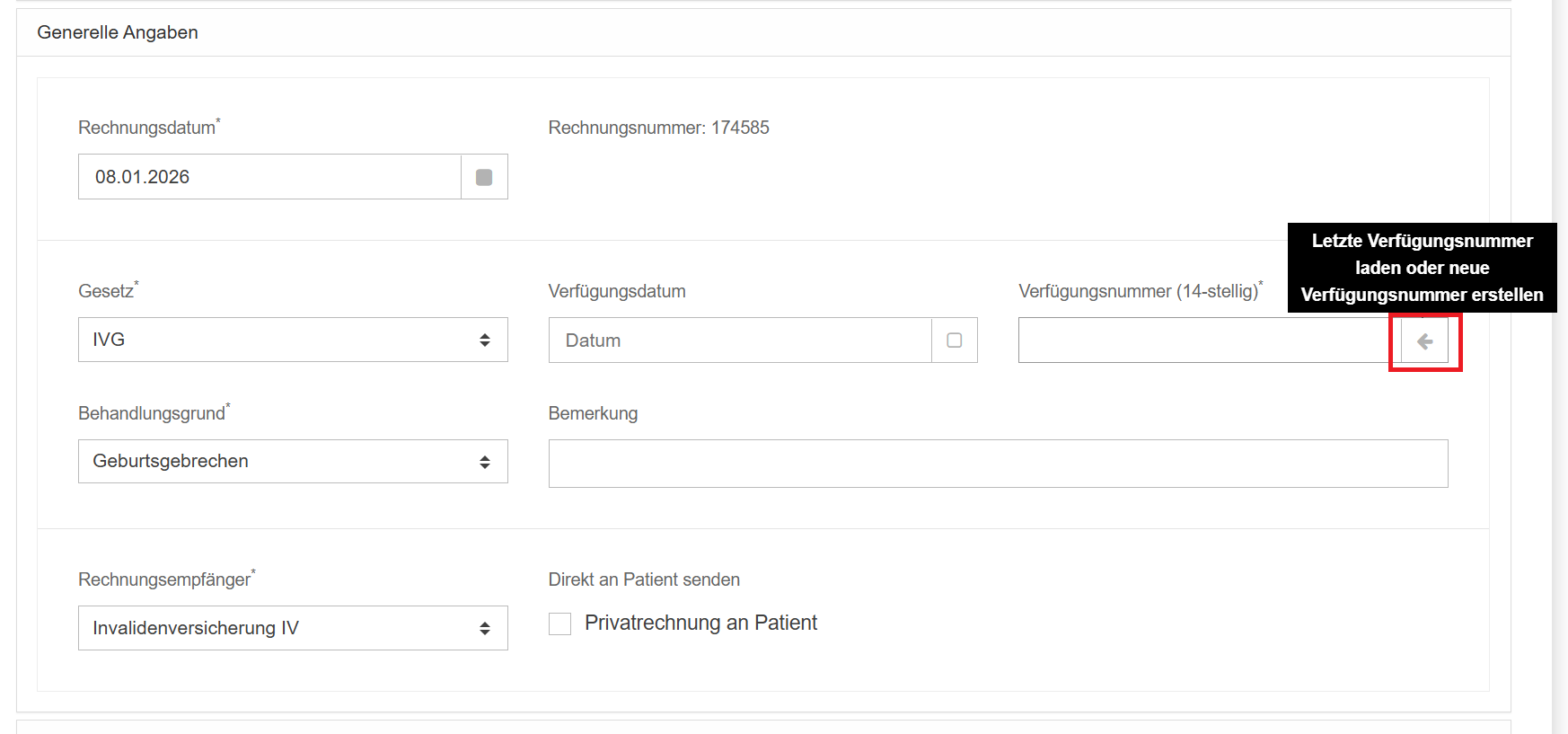Click the Rechnungsempfänger field label
1568x734 pixels.
point(164,579)
